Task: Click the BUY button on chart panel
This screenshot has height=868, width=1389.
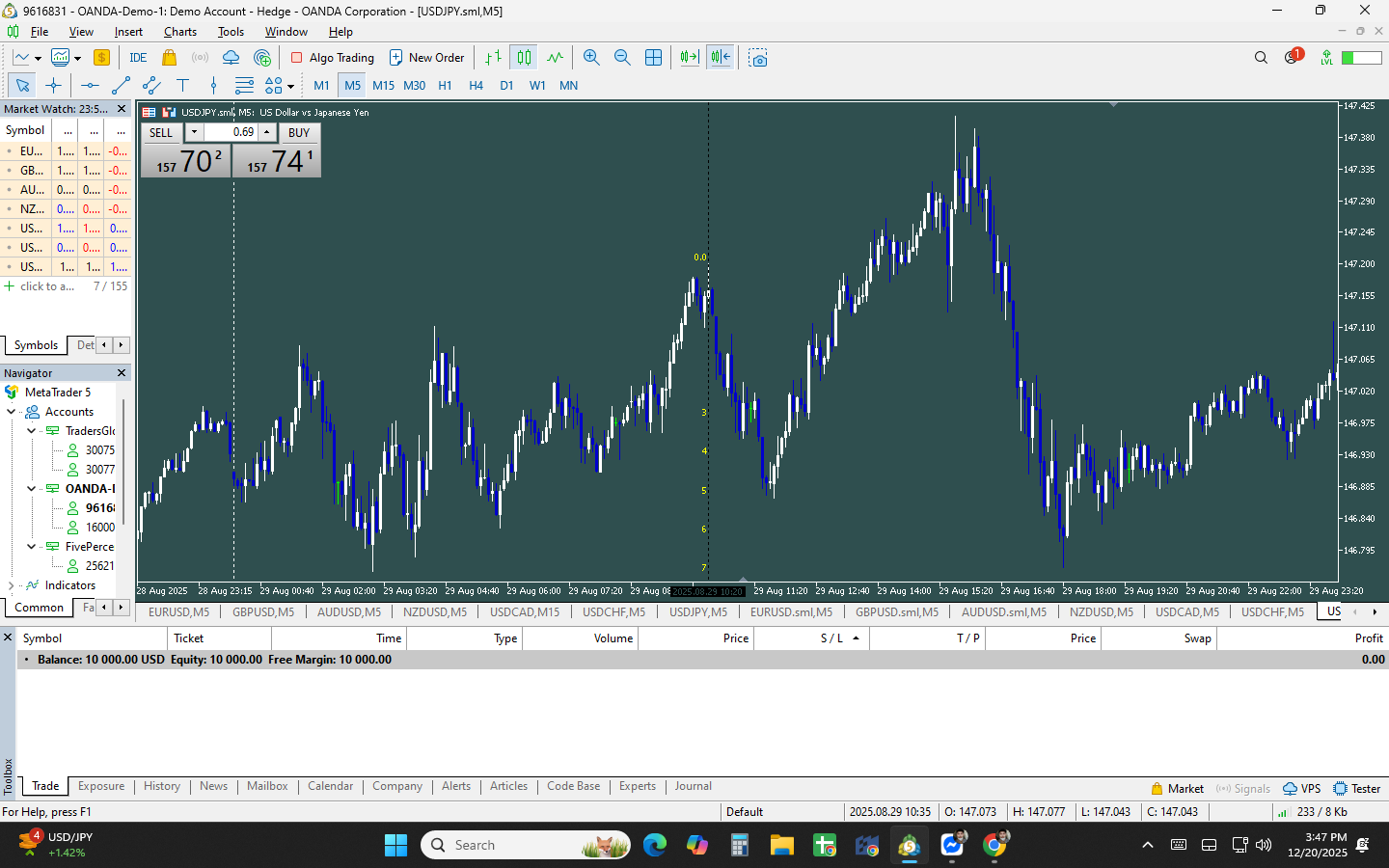Action: (x=299, y=133)
